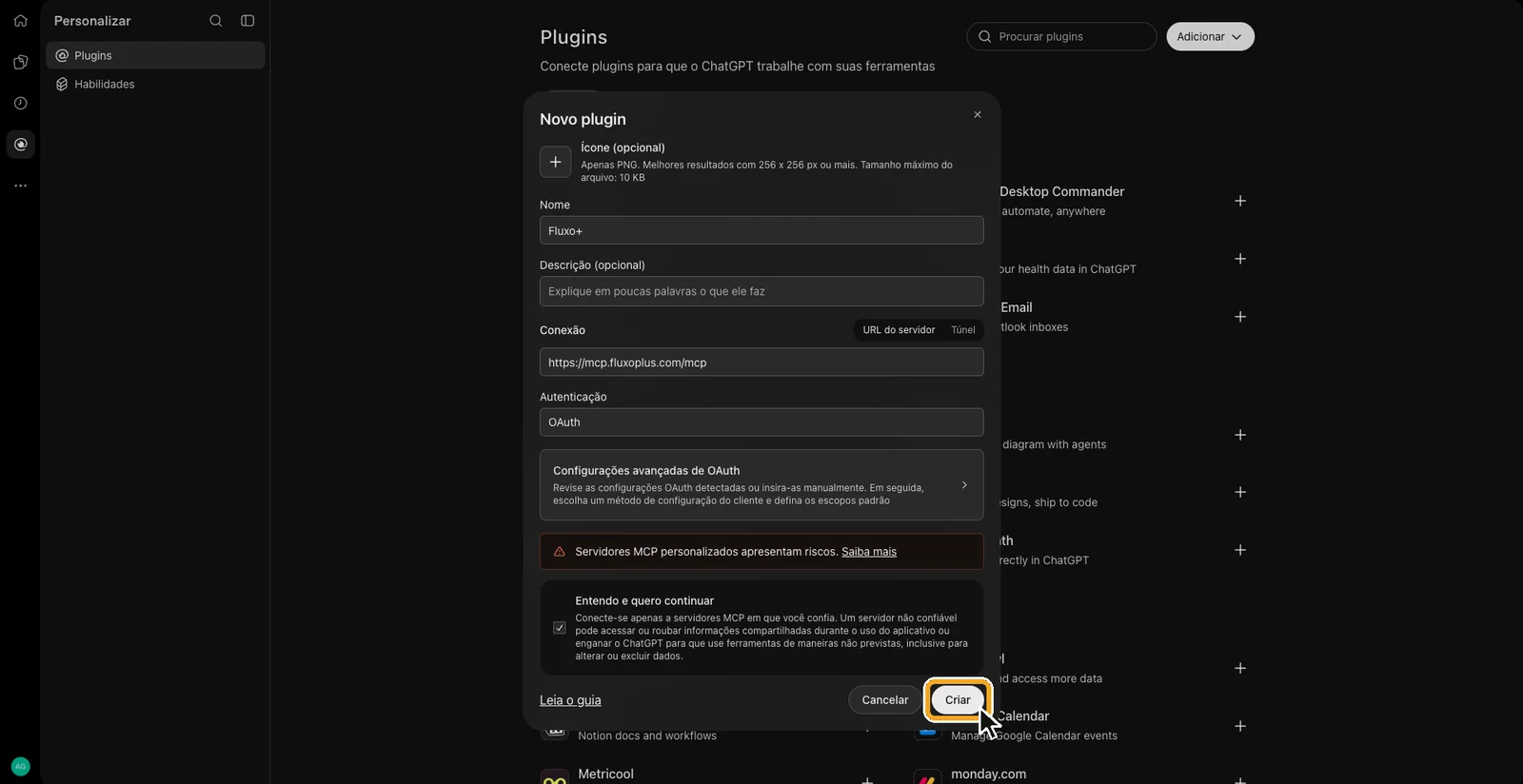Click the monday.com plugin name
The width and height of the screenshot is (1523, 784).
point(988,774)
